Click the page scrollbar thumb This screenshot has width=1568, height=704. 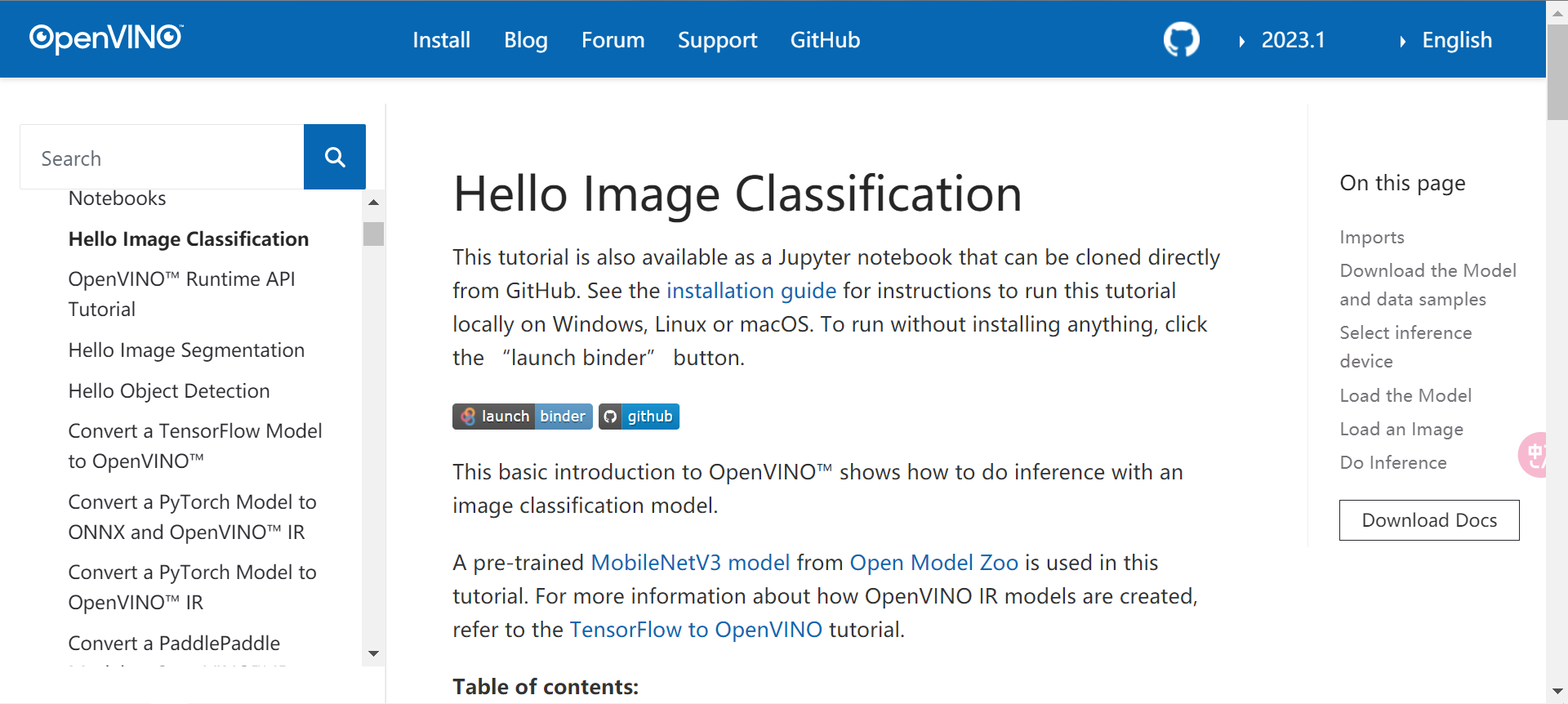(1557, 72)
